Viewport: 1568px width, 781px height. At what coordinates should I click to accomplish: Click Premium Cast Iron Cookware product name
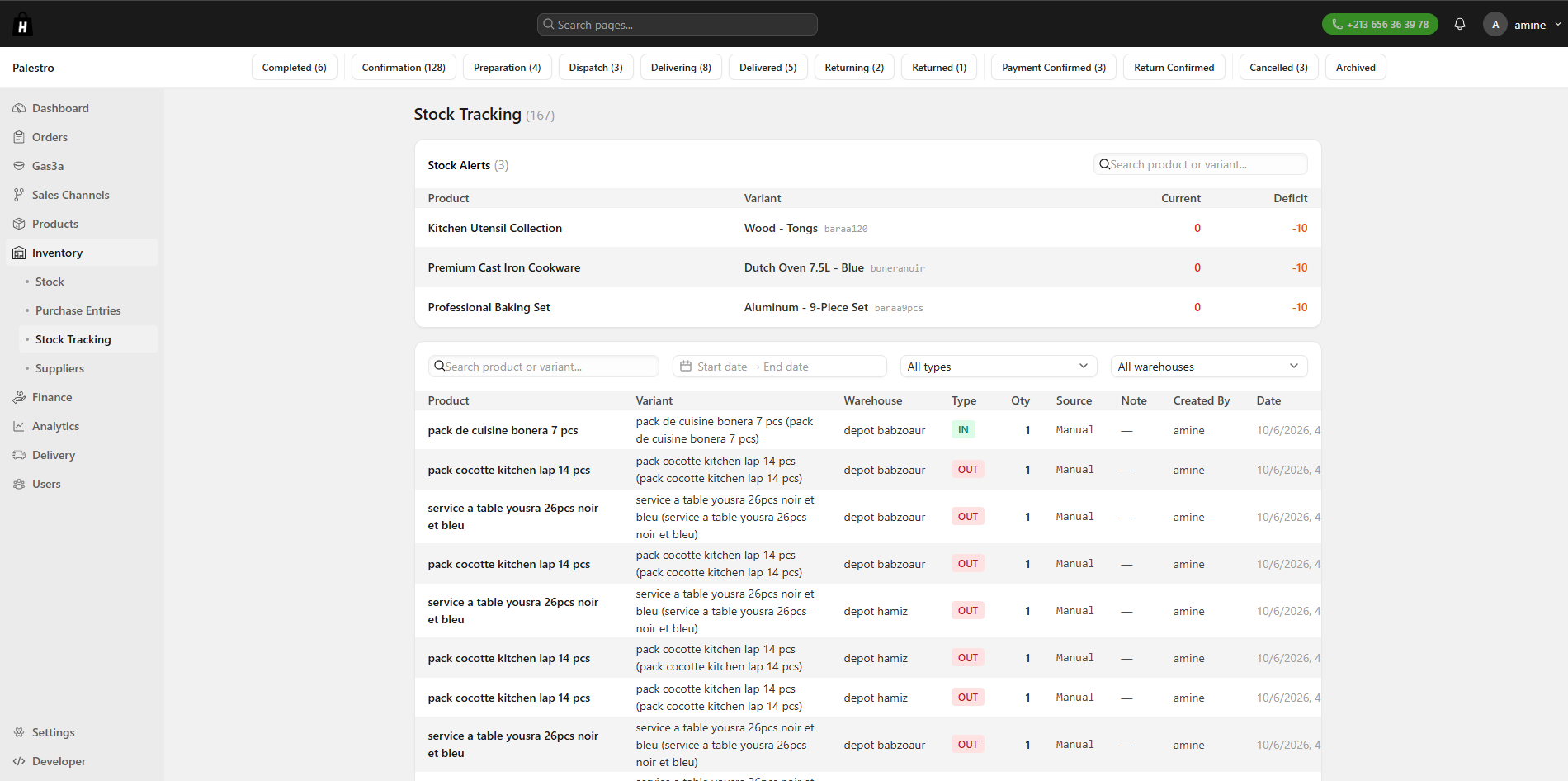coord(504,267)
